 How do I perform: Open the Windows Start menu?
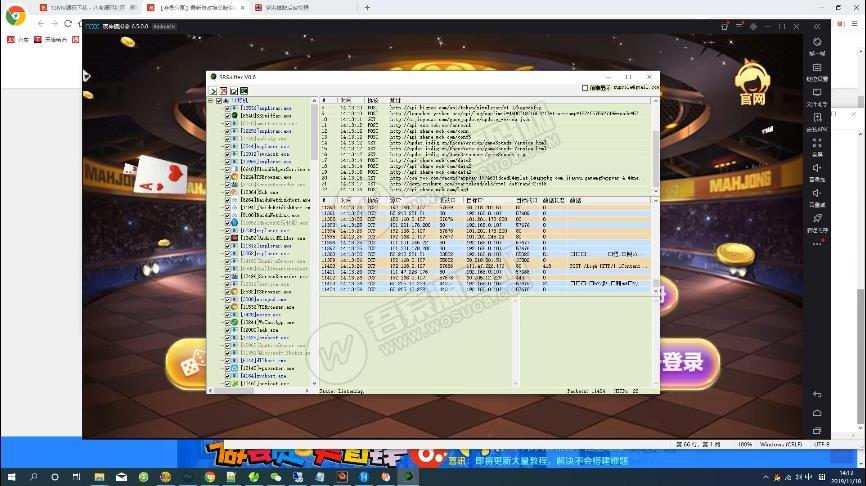(11, 477)
